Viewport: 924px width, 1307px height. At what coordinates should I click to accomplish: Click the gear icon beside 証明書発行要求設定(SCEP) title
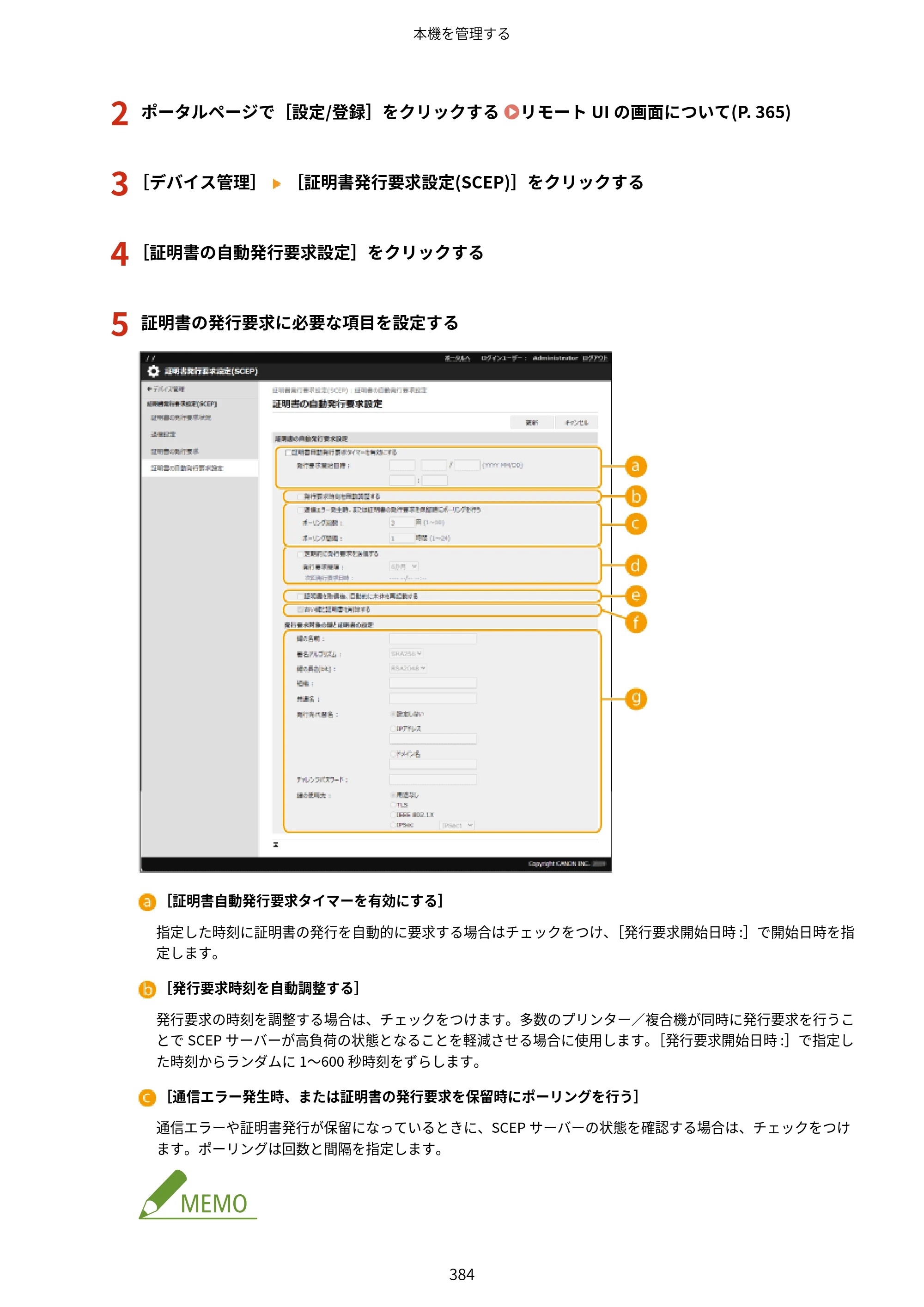point(153,371)
